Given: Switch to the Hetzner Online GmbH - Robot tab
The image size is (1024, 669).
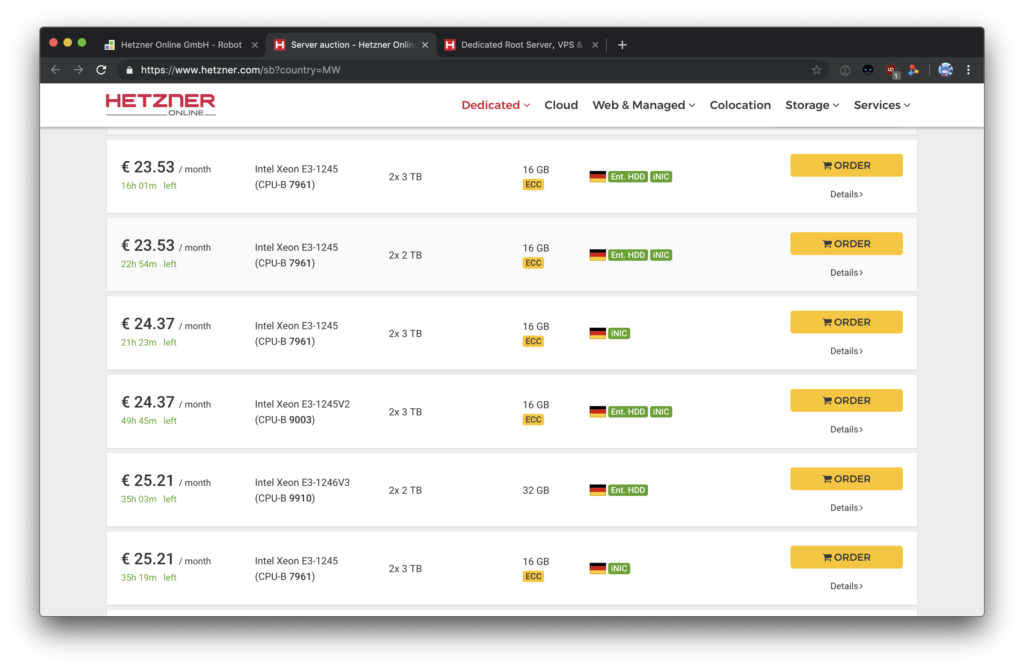Looking at the screenshot, I should [181, 44].
